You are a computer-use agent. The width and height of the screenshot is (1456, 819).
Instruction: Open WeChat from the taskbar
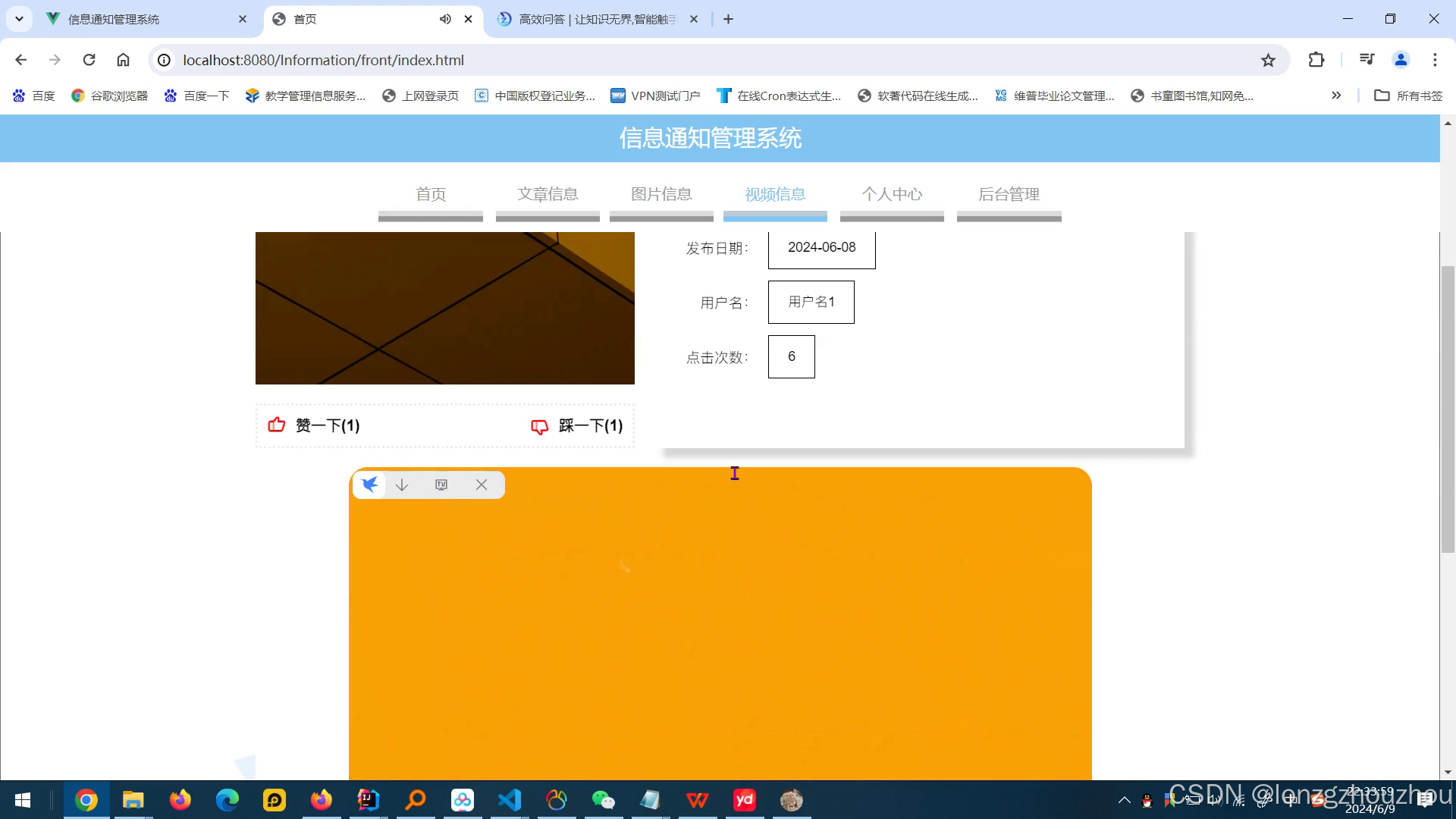point(603,800)
